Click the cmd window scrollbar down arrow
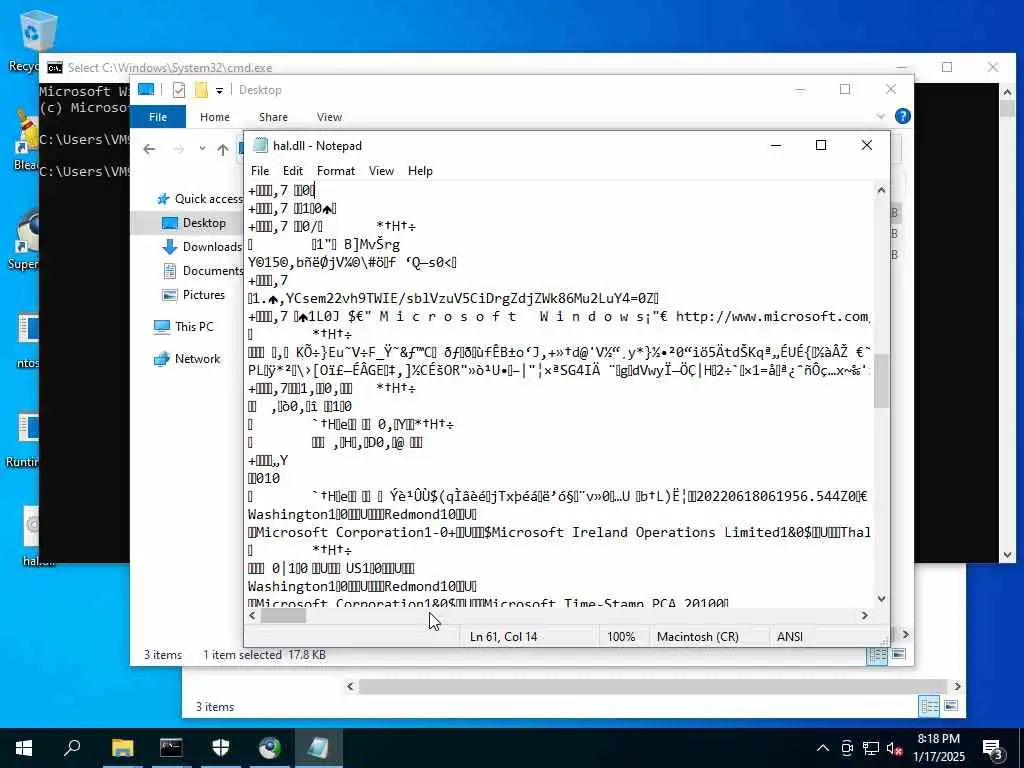The height and width of the screenshot is (768, 1024). [x=1007, y=555]
